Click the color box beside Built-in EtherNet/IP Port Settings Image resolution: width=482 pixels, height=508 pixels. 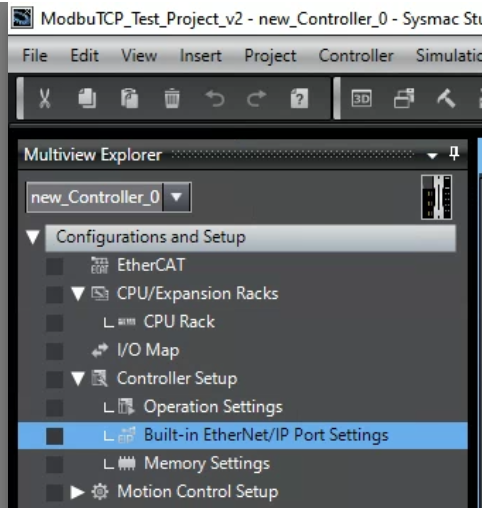point(54,436)
